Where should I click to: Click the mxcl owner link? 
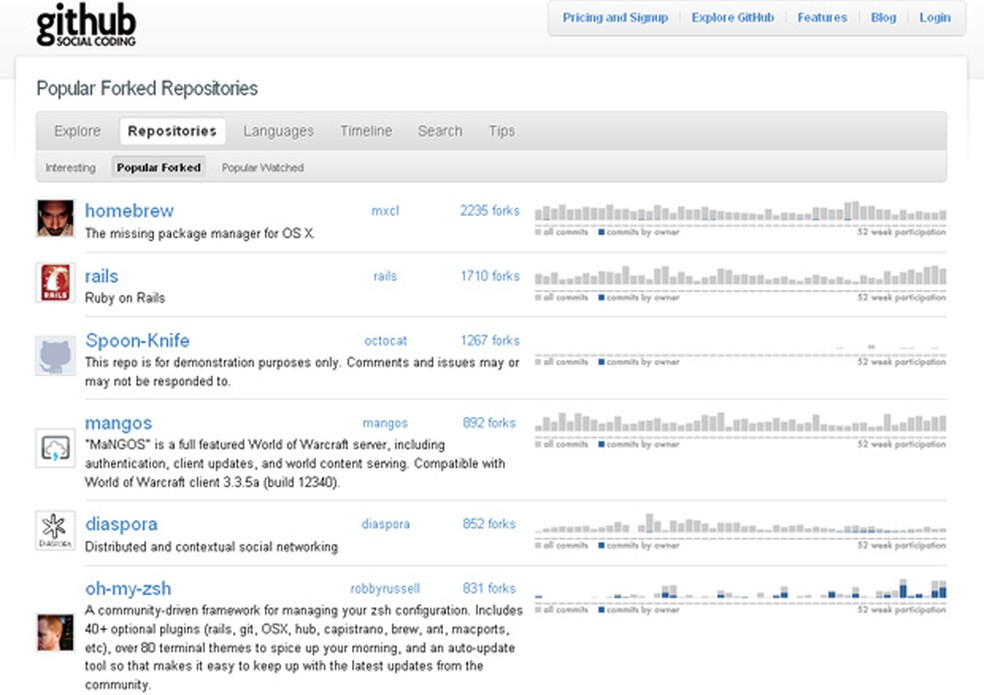pyautogui.click(x=385, y=211)
